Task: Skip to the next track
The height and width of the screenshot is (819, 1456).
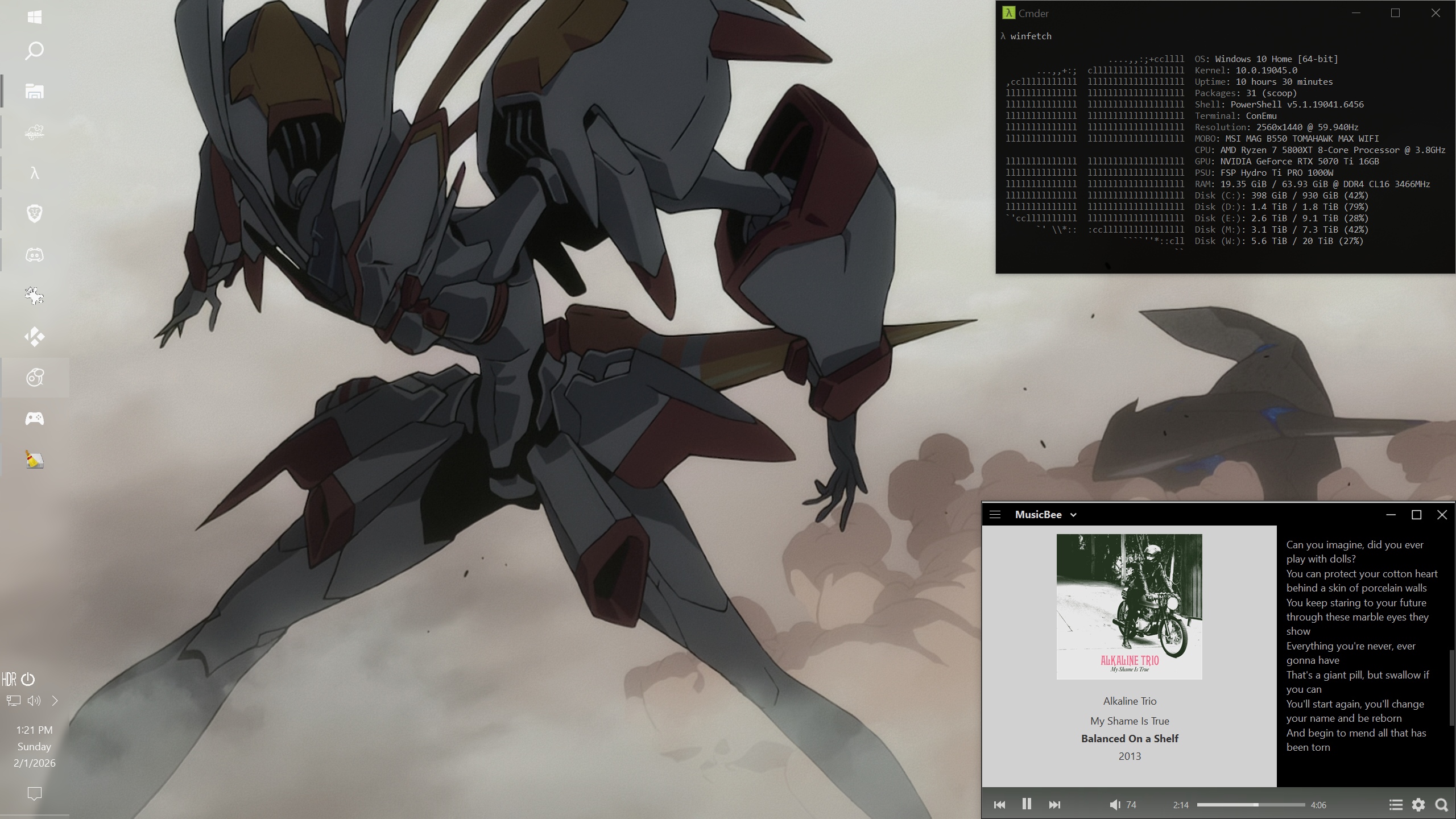Action: pyautogui.click(x=1054, y=804)
